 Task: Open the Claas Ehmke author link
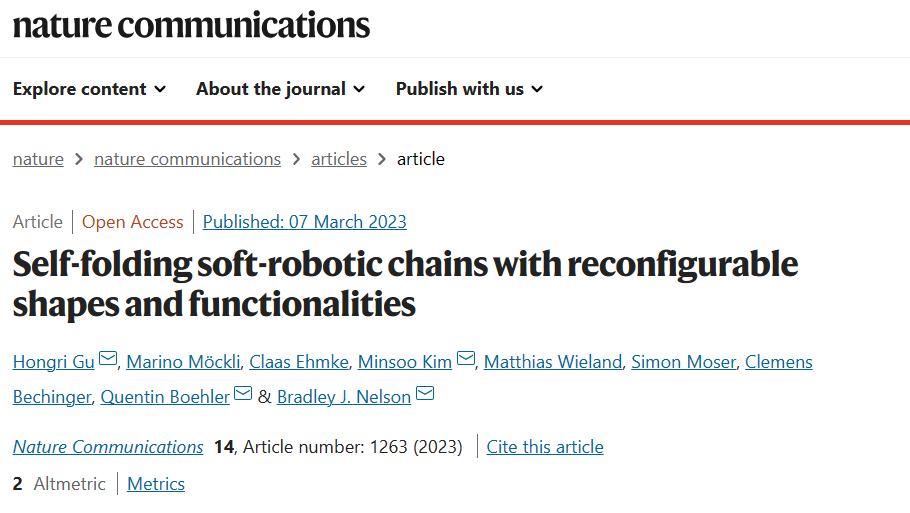tap(299, 362)
